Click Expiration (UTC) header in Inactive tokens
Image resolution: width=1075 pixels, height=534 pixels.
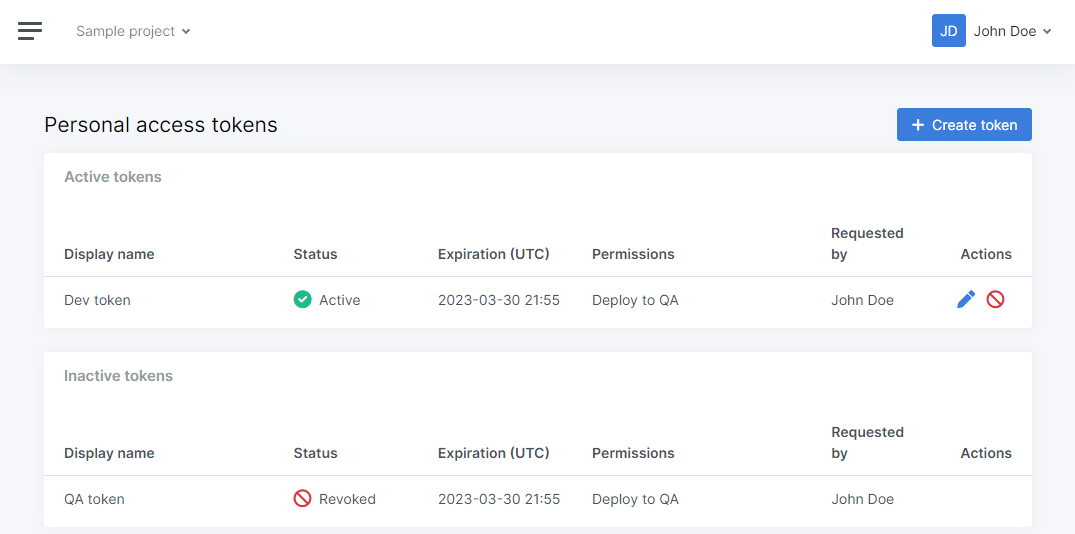(493, 453)
